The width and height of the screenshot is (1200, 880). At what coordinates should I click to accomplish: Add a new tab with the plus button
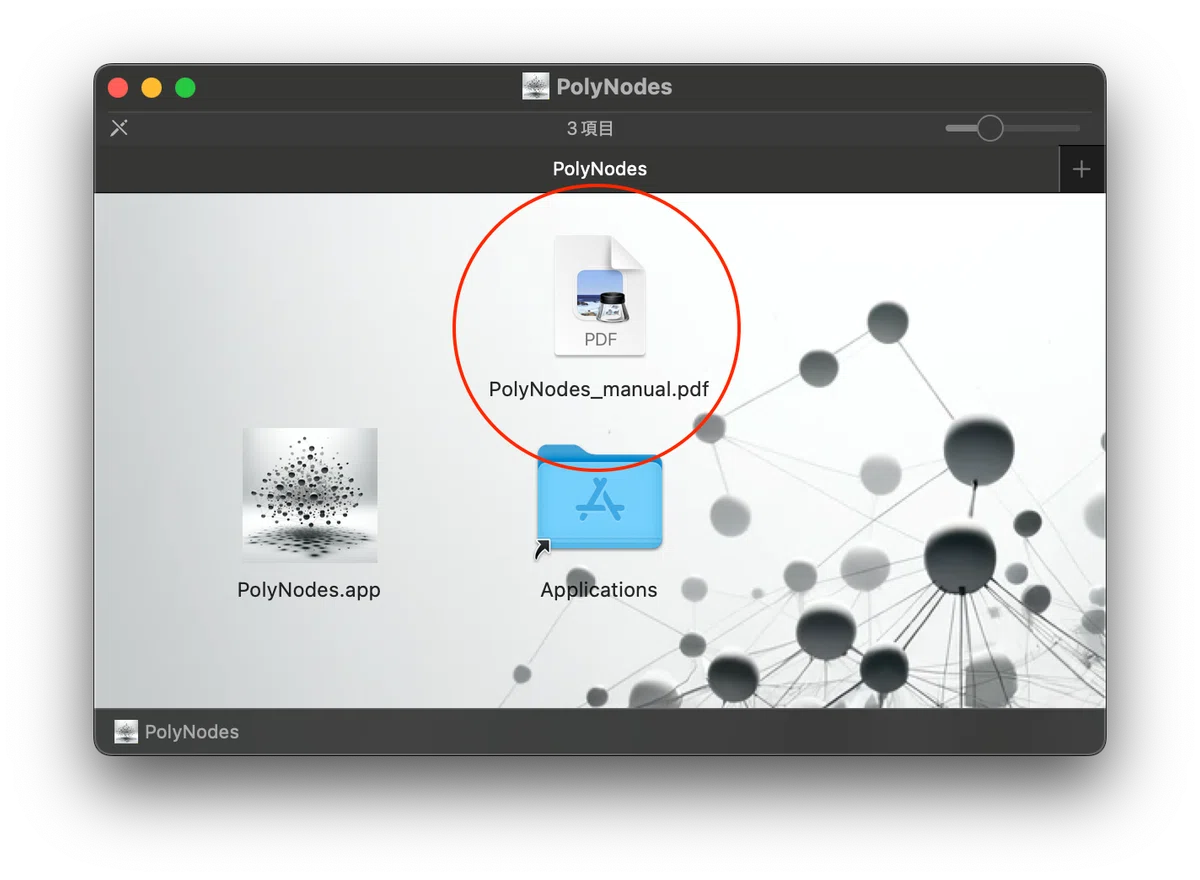coord(1081,169)
